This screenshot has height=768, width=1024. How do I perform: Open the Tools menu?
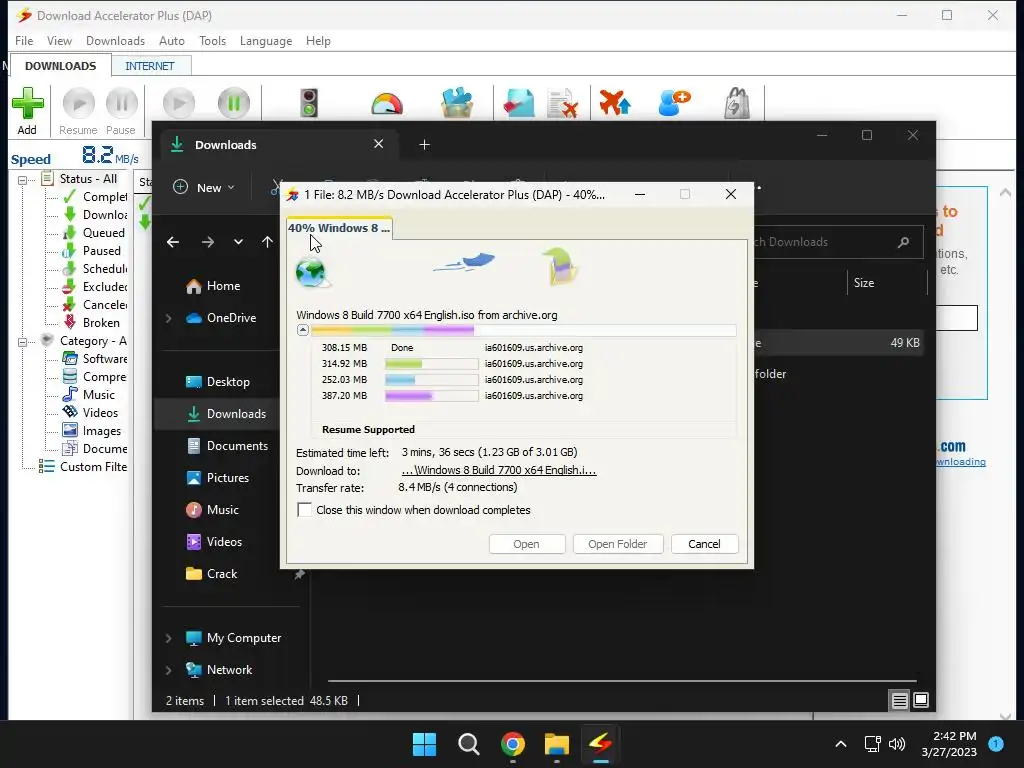212,40
